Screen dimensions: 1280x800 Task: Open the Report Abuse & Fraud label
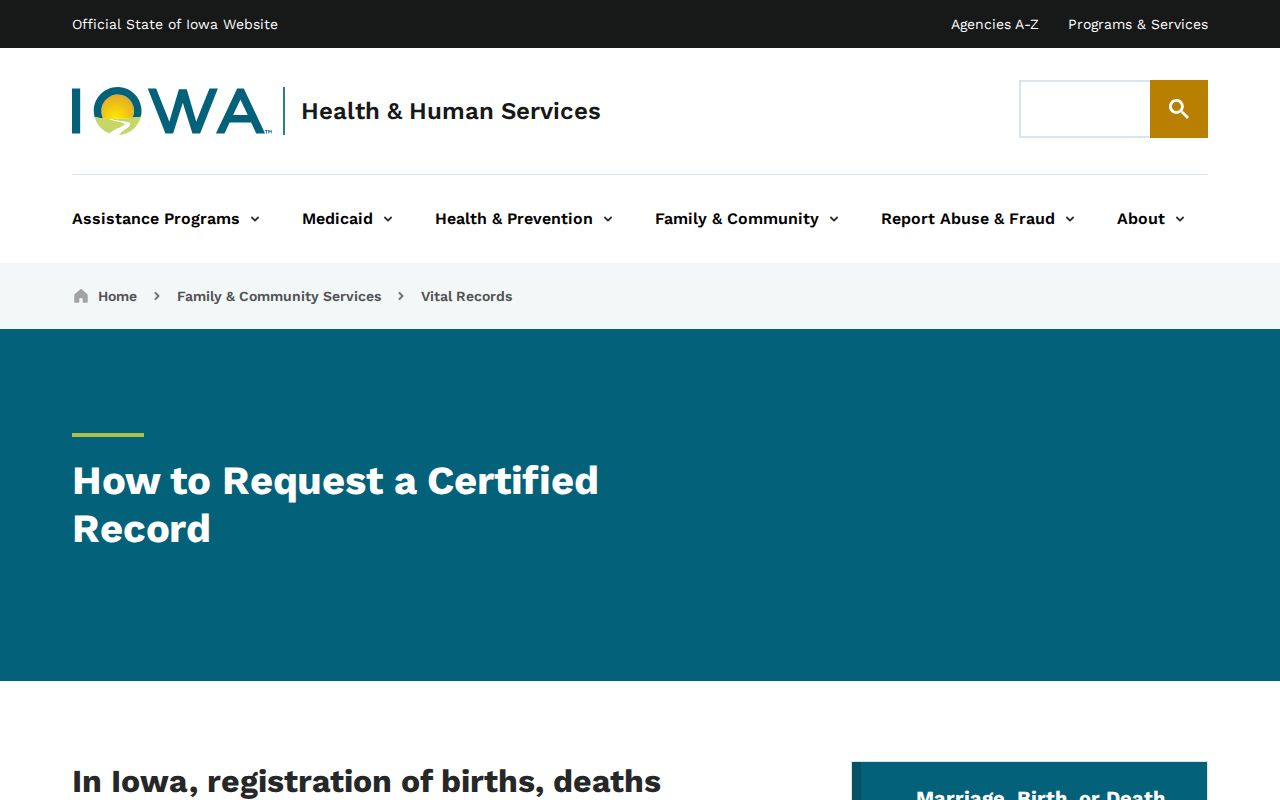tap(968, 219)
